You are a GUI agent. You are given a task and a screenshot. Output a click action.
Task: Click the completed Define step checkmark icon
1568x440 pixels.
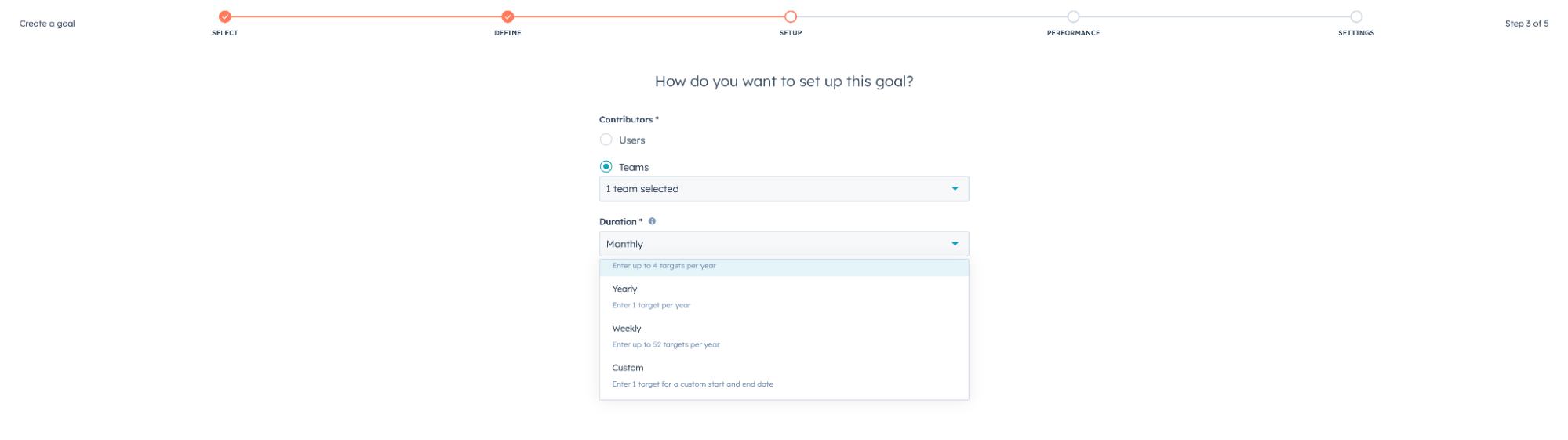click(x=508, y=16)
